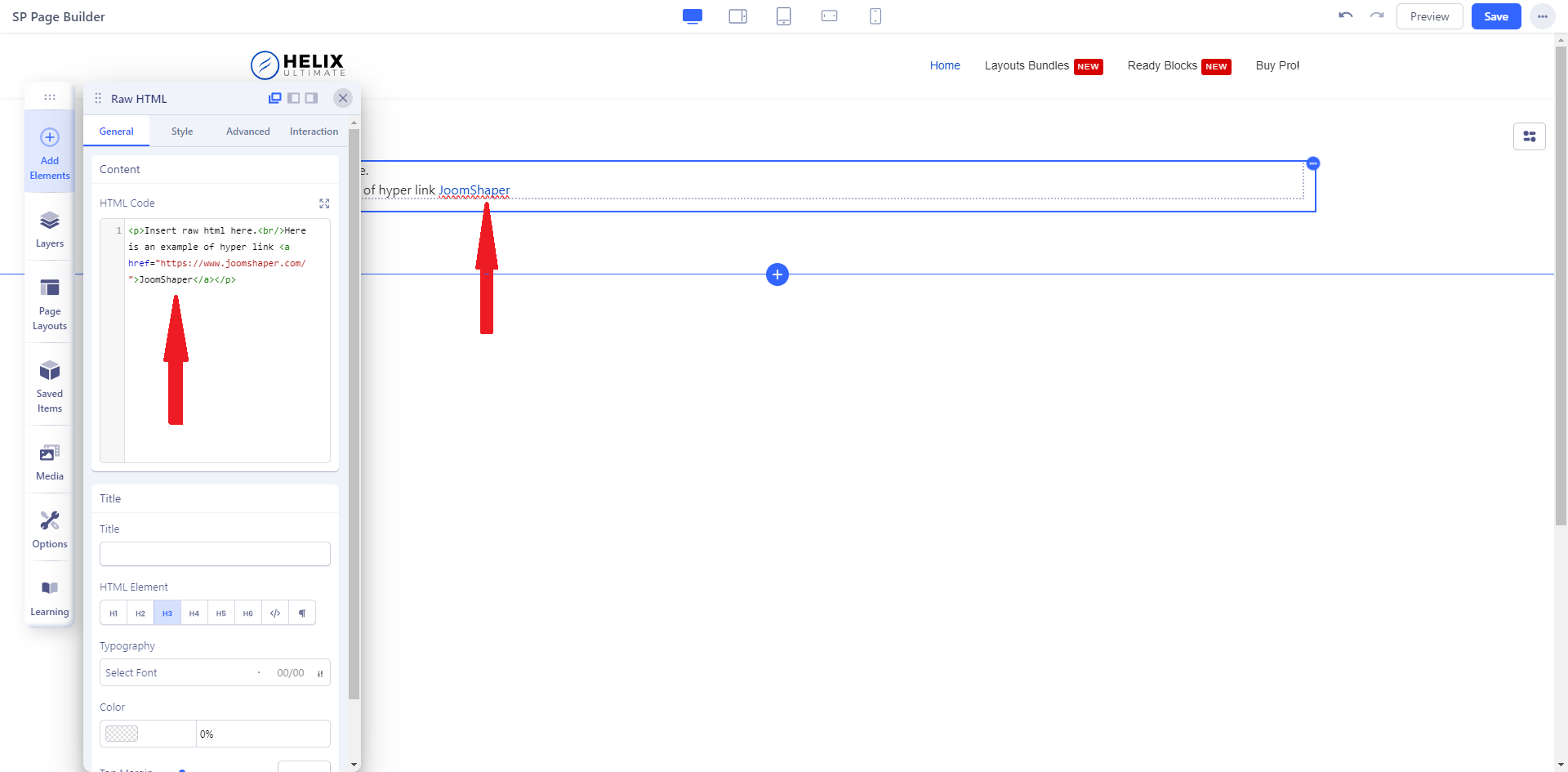Switch to mobile portrait device view
The width and height of the screenshot is (1568, 772).
(875, 16)
